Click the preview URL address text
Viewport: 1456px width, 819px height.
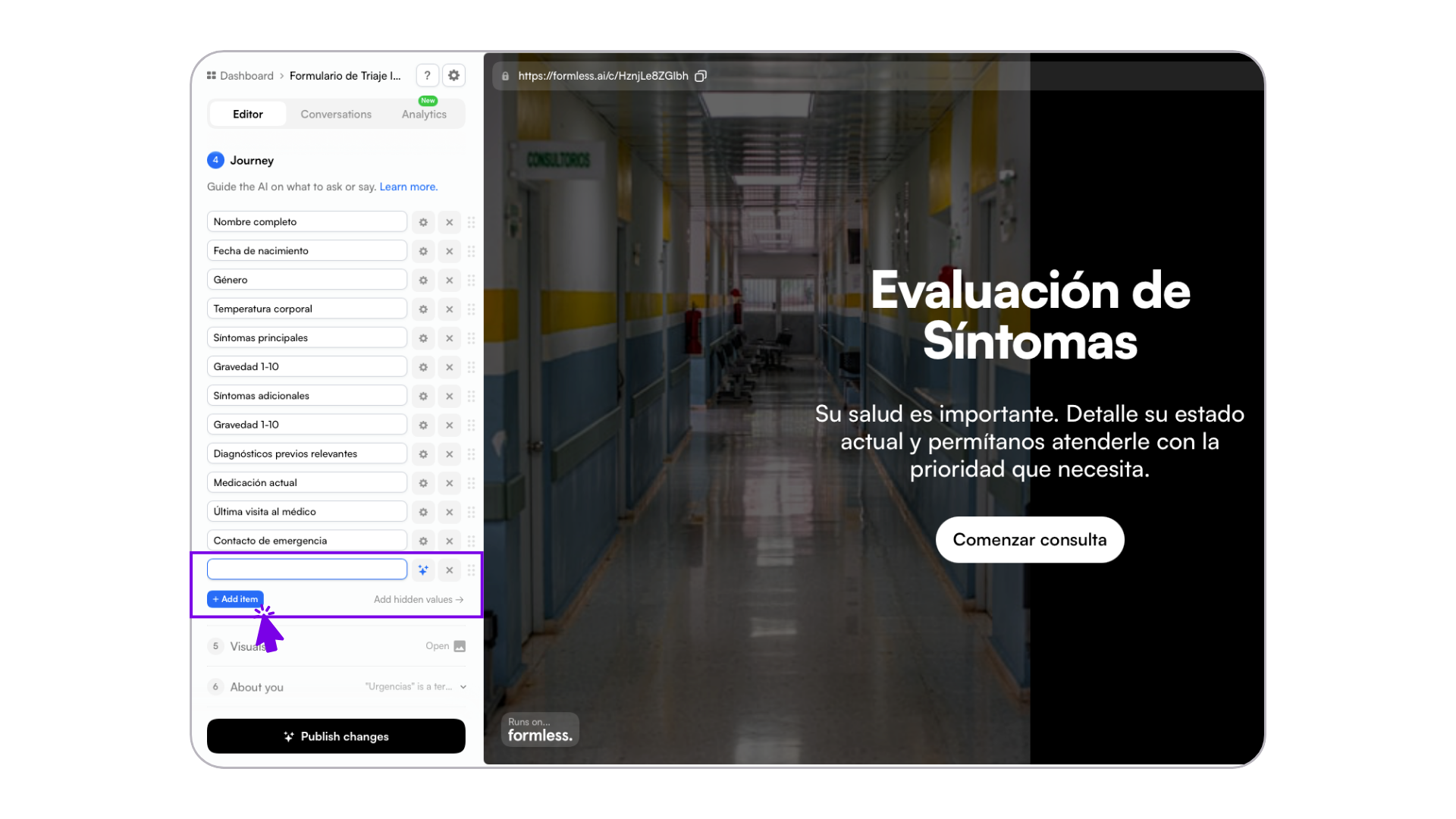(603, 76)
